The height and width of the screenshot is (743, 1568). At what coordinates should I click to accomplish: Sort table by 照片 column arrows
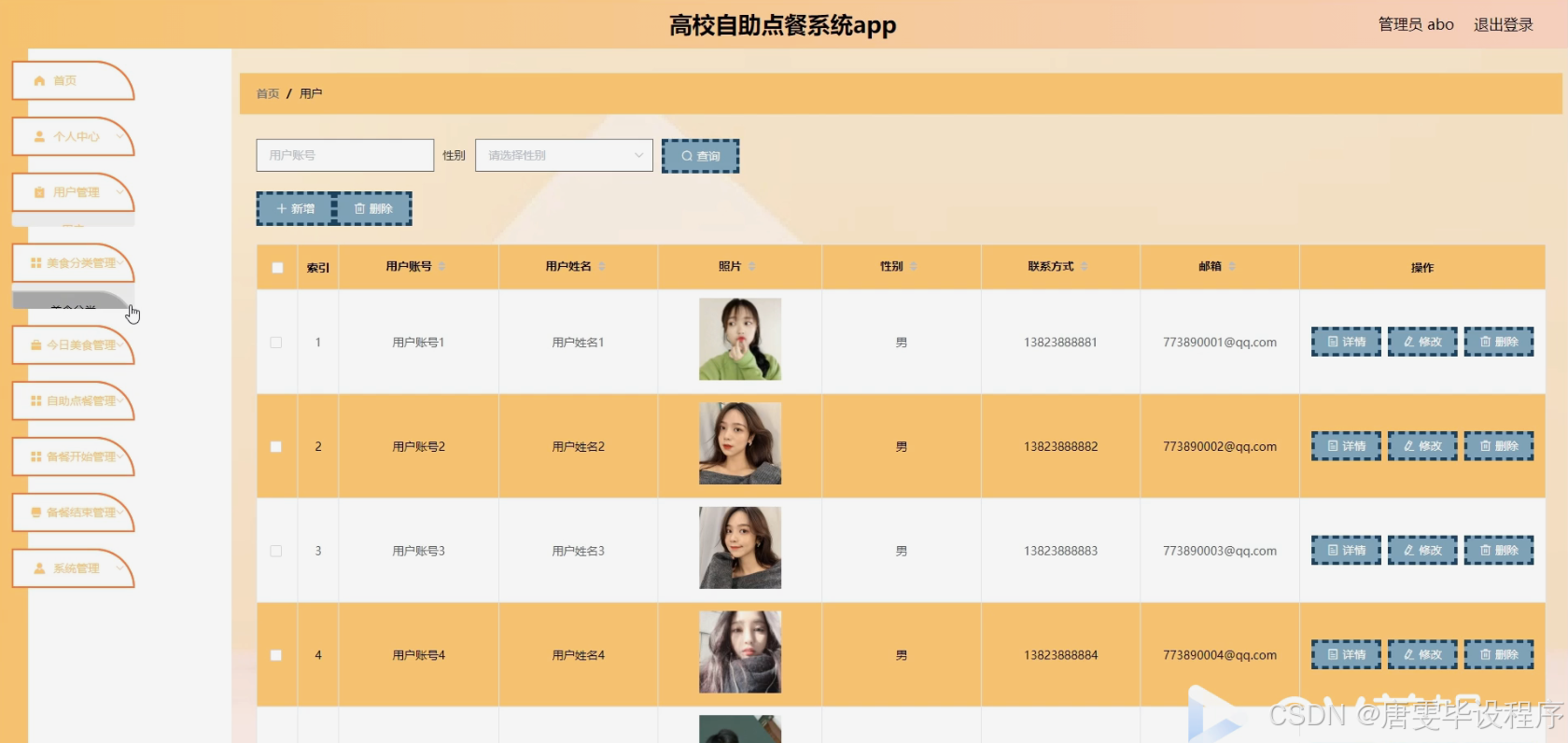pos(751,267)
